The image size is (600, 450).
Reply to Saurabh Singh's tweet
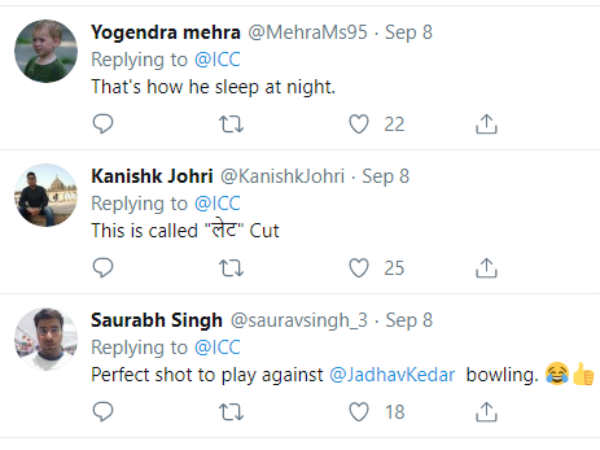click(x=103, y=411)
